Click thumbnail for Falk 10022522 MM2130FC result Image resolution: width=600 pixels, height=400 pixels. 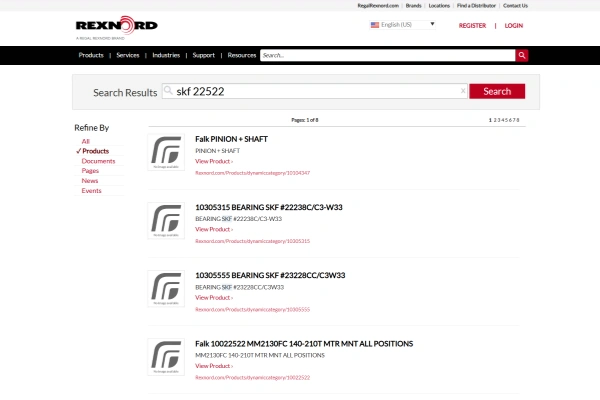[166, 357]
